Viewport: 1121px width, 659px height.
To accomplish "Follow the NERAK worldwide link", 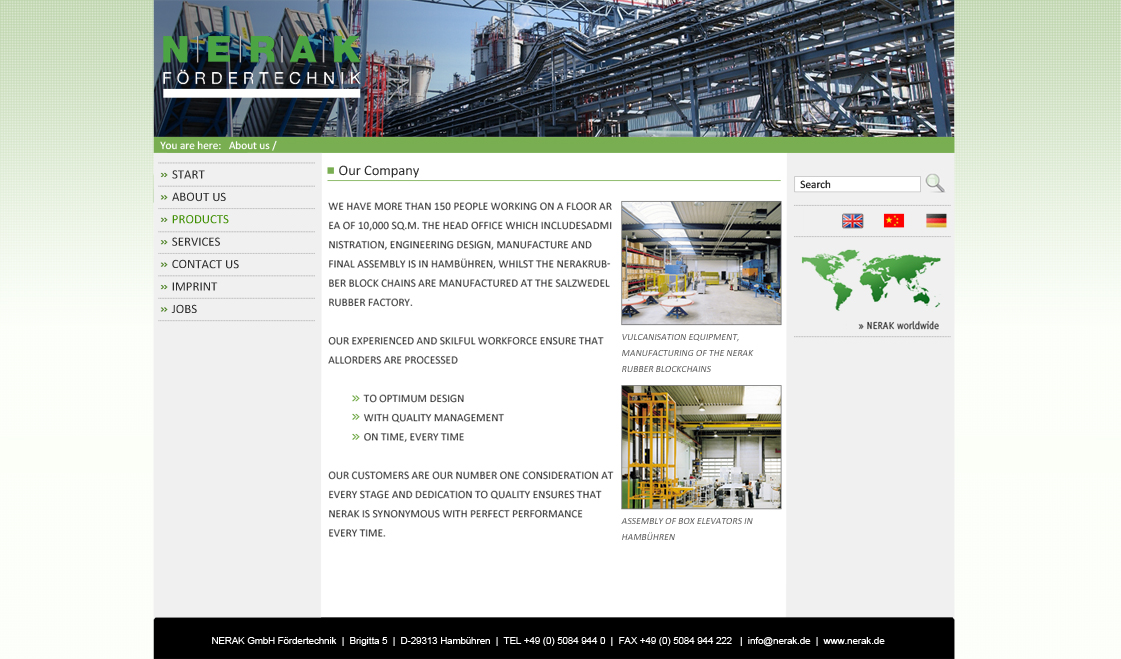I will point(899,326).
